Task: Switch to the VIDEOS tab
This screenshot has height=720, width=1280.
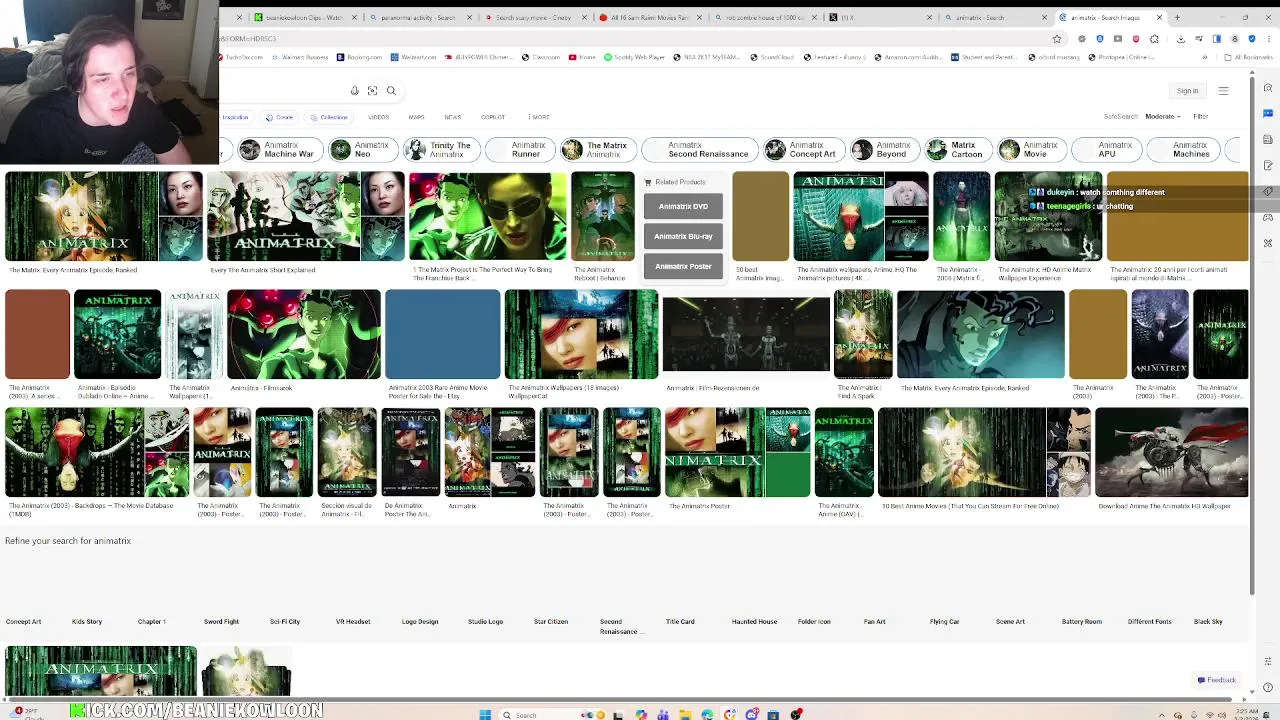Action: [378, 117]
